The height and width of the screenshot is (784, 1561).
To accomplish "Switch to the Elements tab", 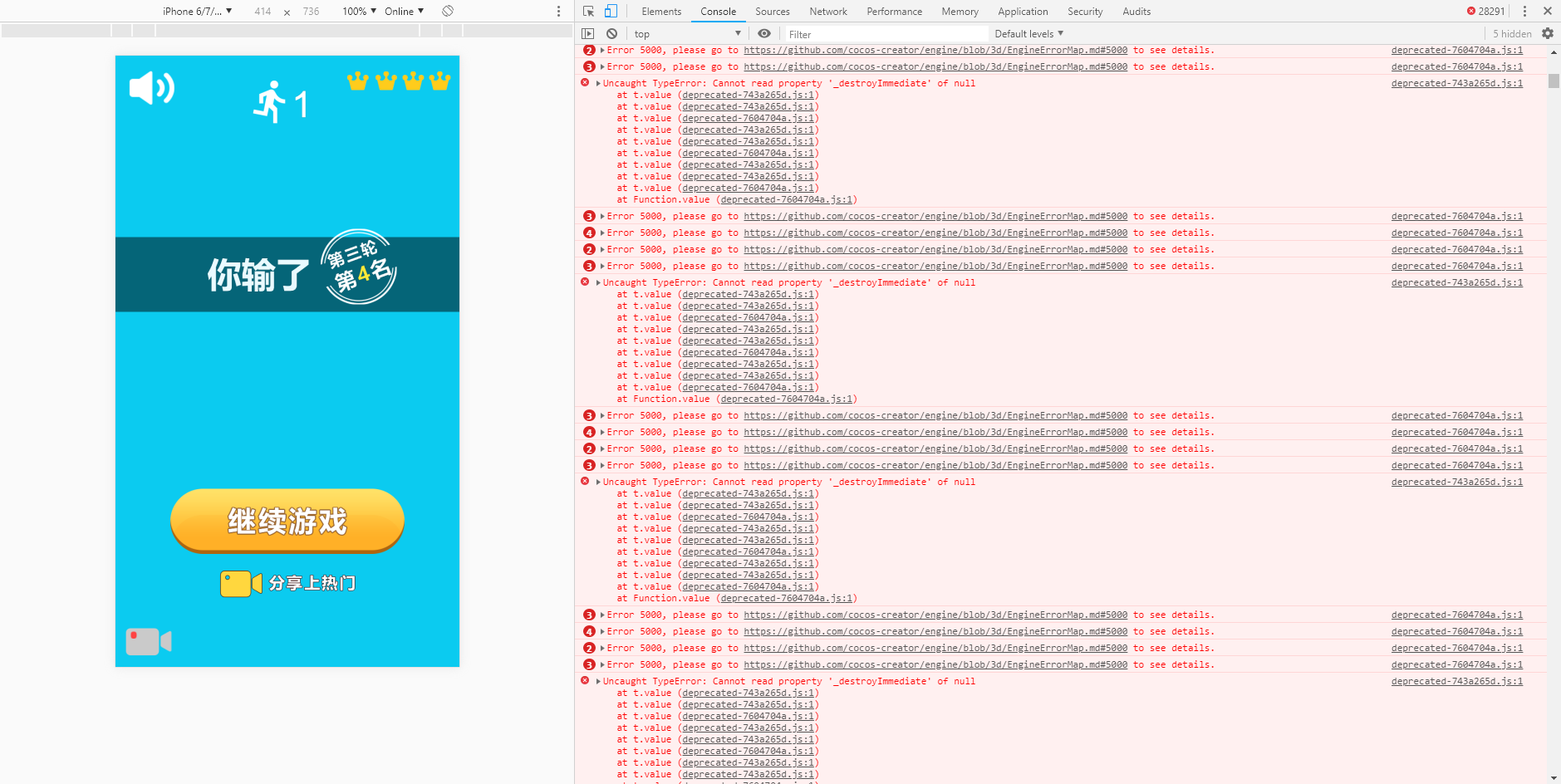I will pyautogui.click(x=661, y=11).
